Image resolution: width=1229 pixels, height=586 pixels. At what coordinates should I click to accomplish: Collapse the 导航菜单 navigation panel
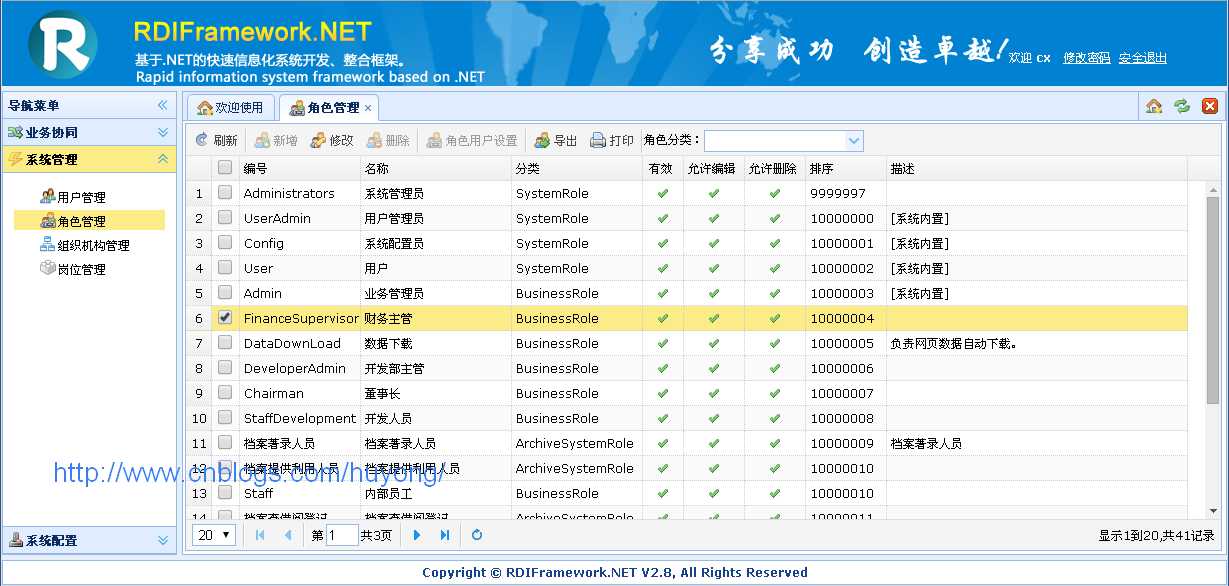coord(162,105)
